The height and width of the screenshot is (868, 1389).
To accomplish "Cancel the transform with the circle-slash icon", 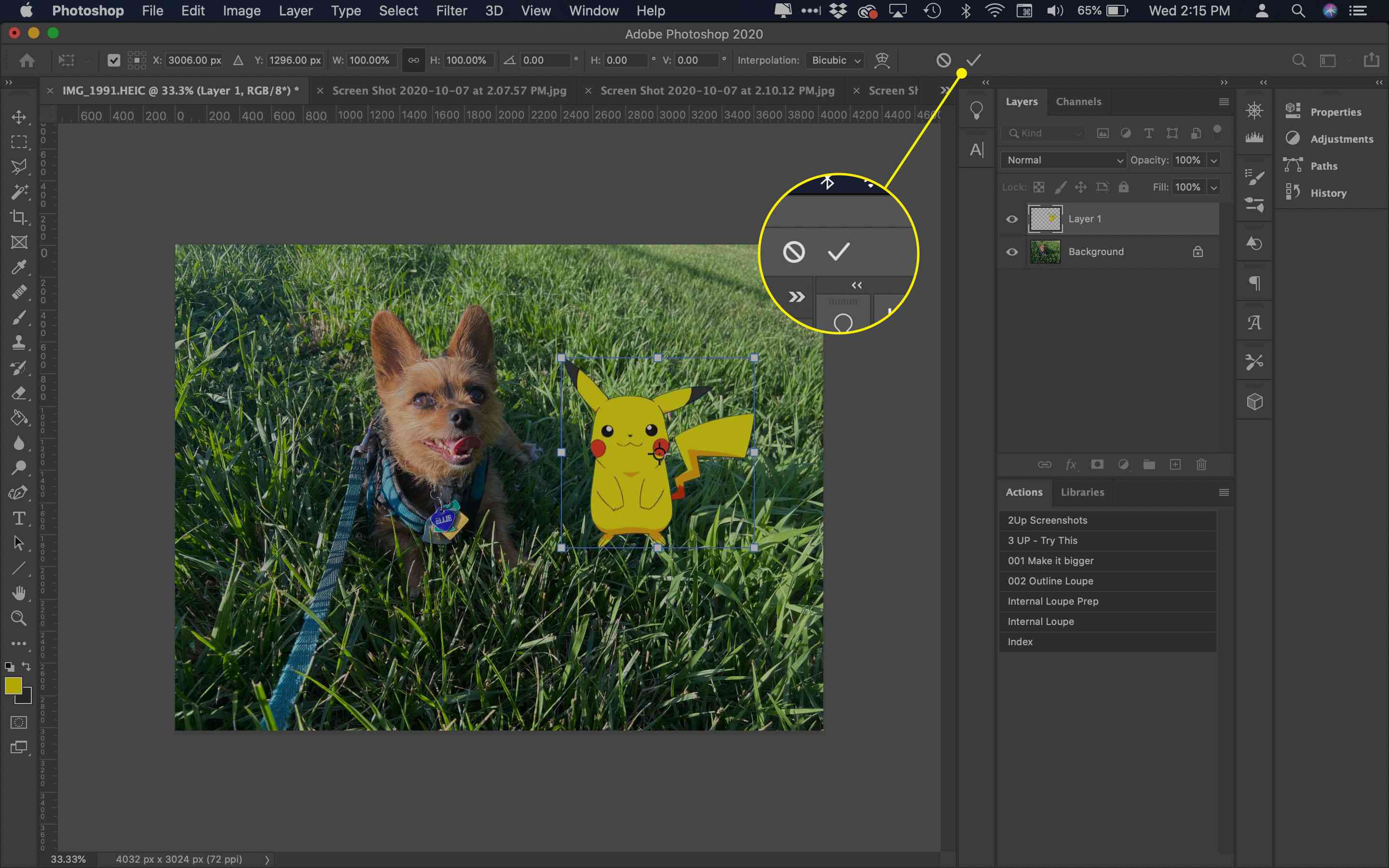I will coord(943,60).
